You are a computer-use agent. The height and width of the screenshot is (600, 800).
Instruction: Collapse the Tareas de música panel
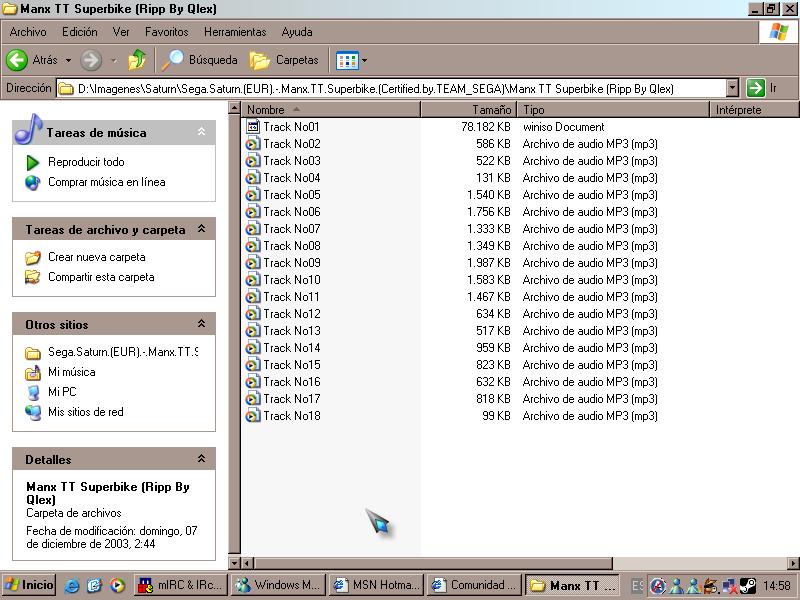point(202,132)
